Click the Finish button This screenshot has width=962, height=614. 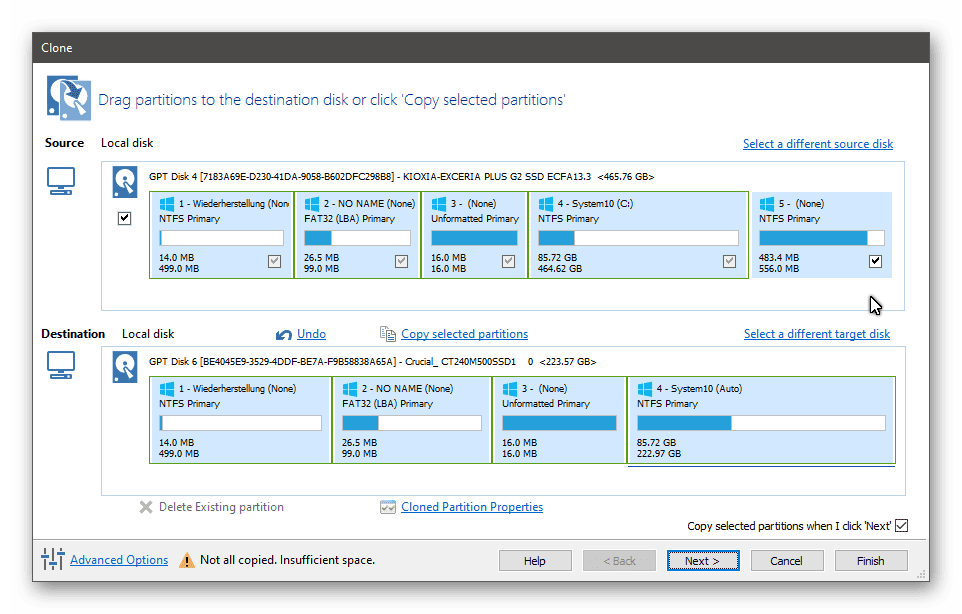coord(871,561)
